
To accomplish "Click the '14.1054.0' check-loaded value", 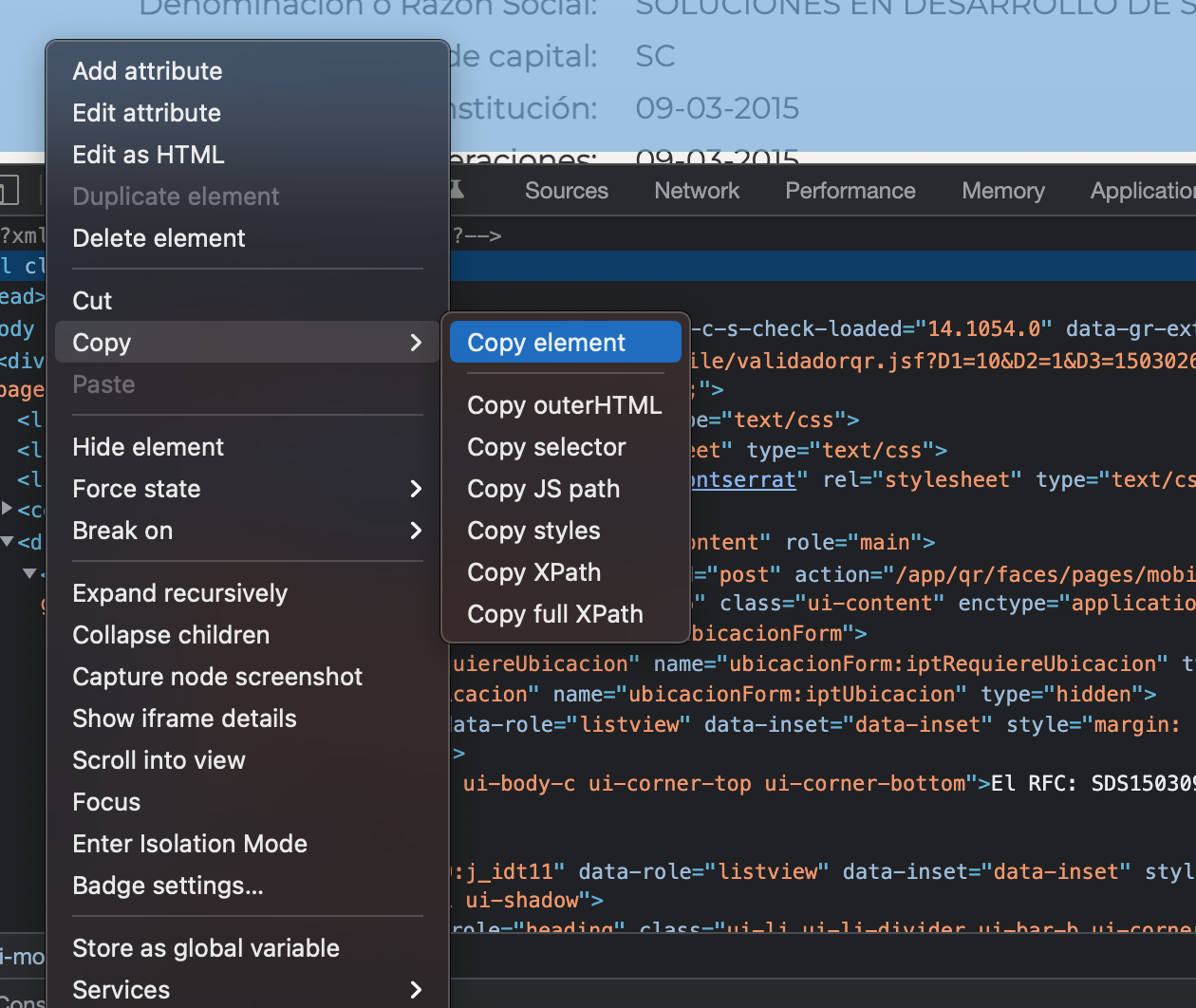I will pyautogui.click(x=983, y=329).
